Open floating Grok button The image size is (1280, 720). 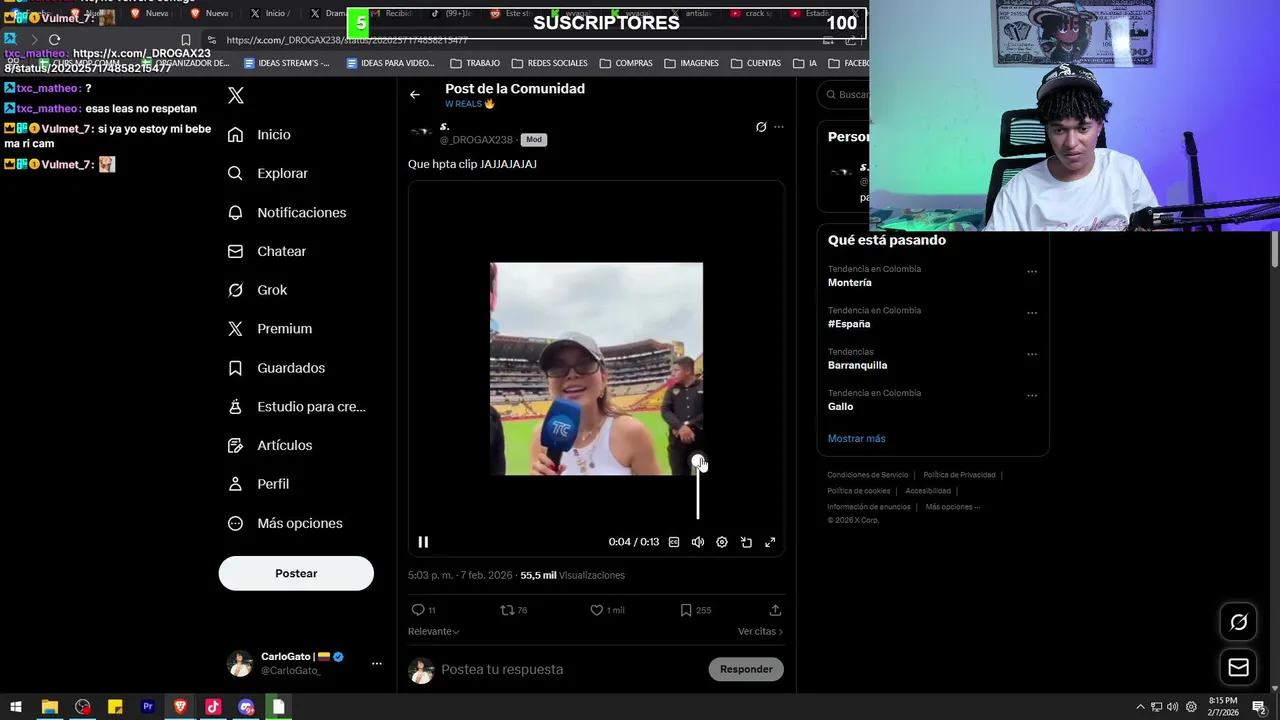tap(1238, 623)
